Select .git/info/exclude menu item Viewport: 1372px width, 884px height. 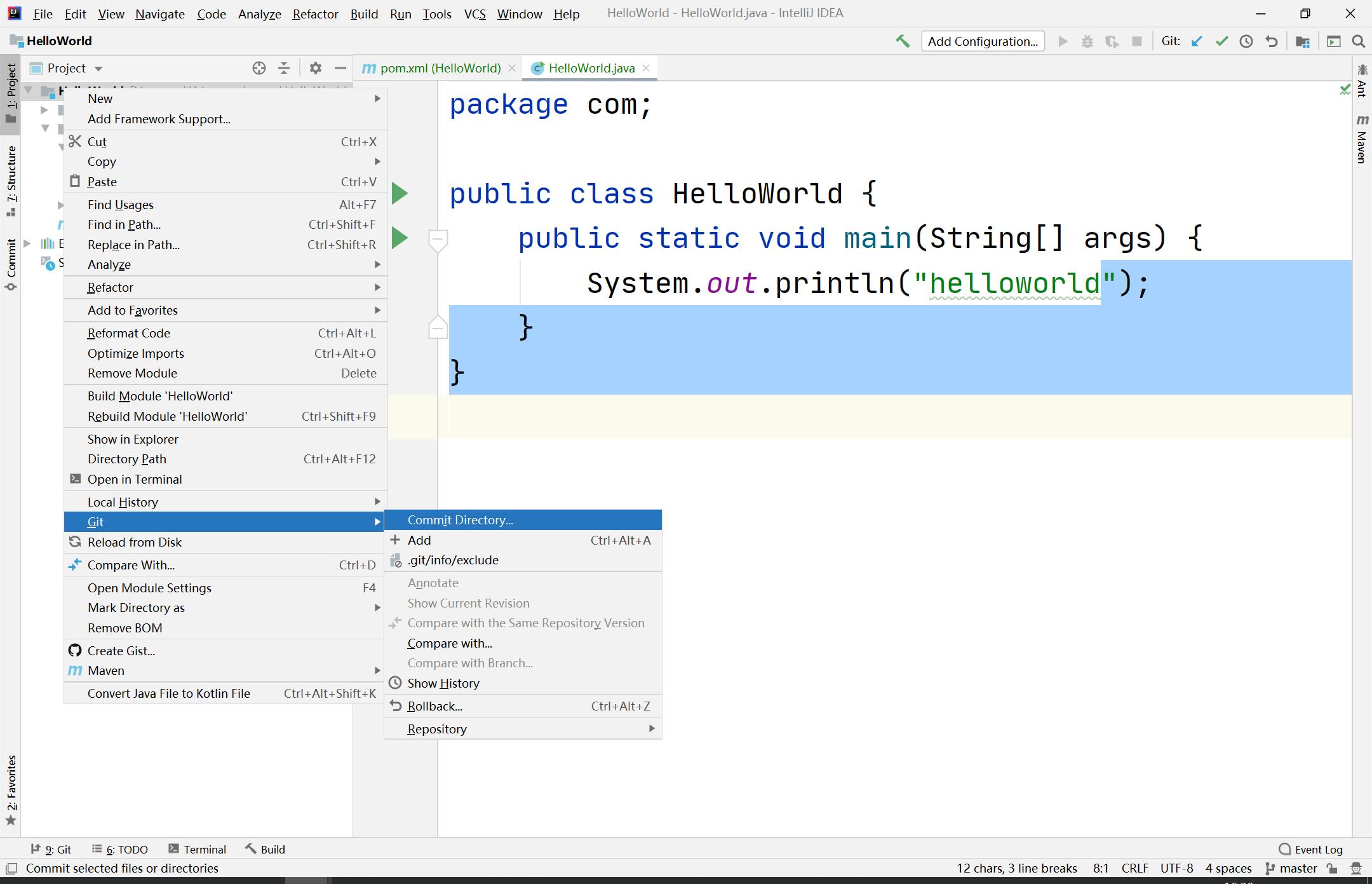pos(523,560)
